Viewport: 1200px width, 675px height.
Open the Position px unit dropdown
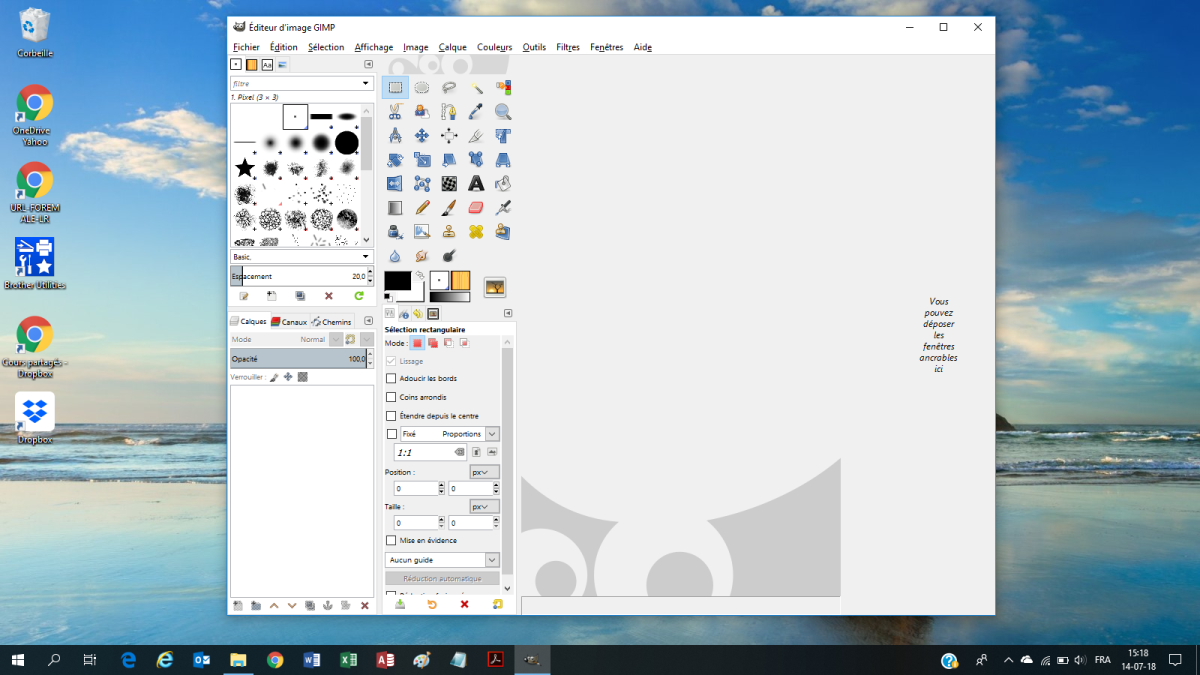pos(485,472)
